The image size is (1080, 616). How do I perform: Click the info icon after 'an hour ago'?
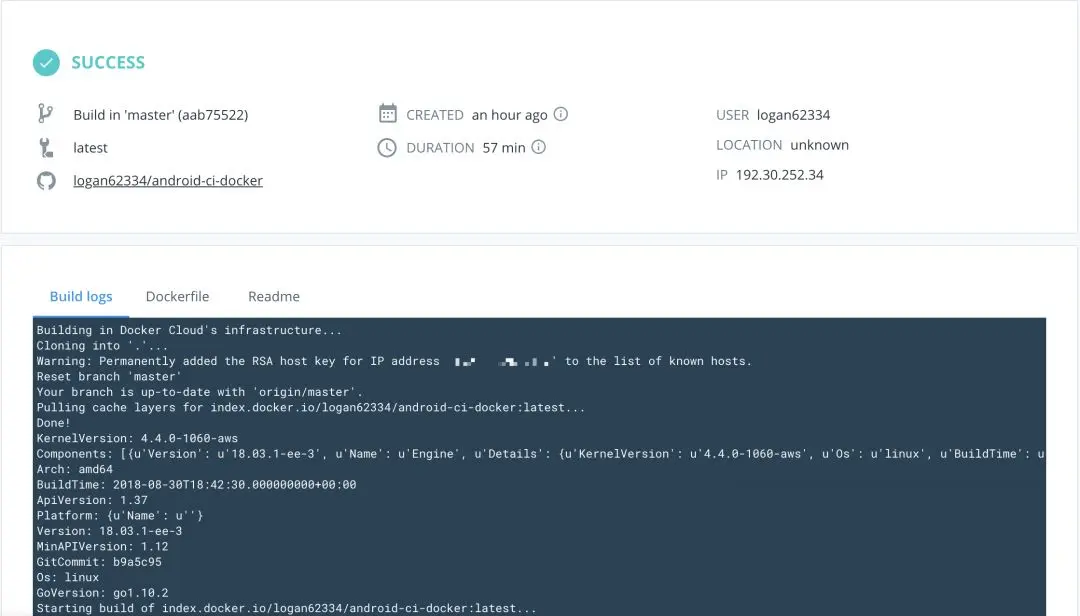point(561,114)
